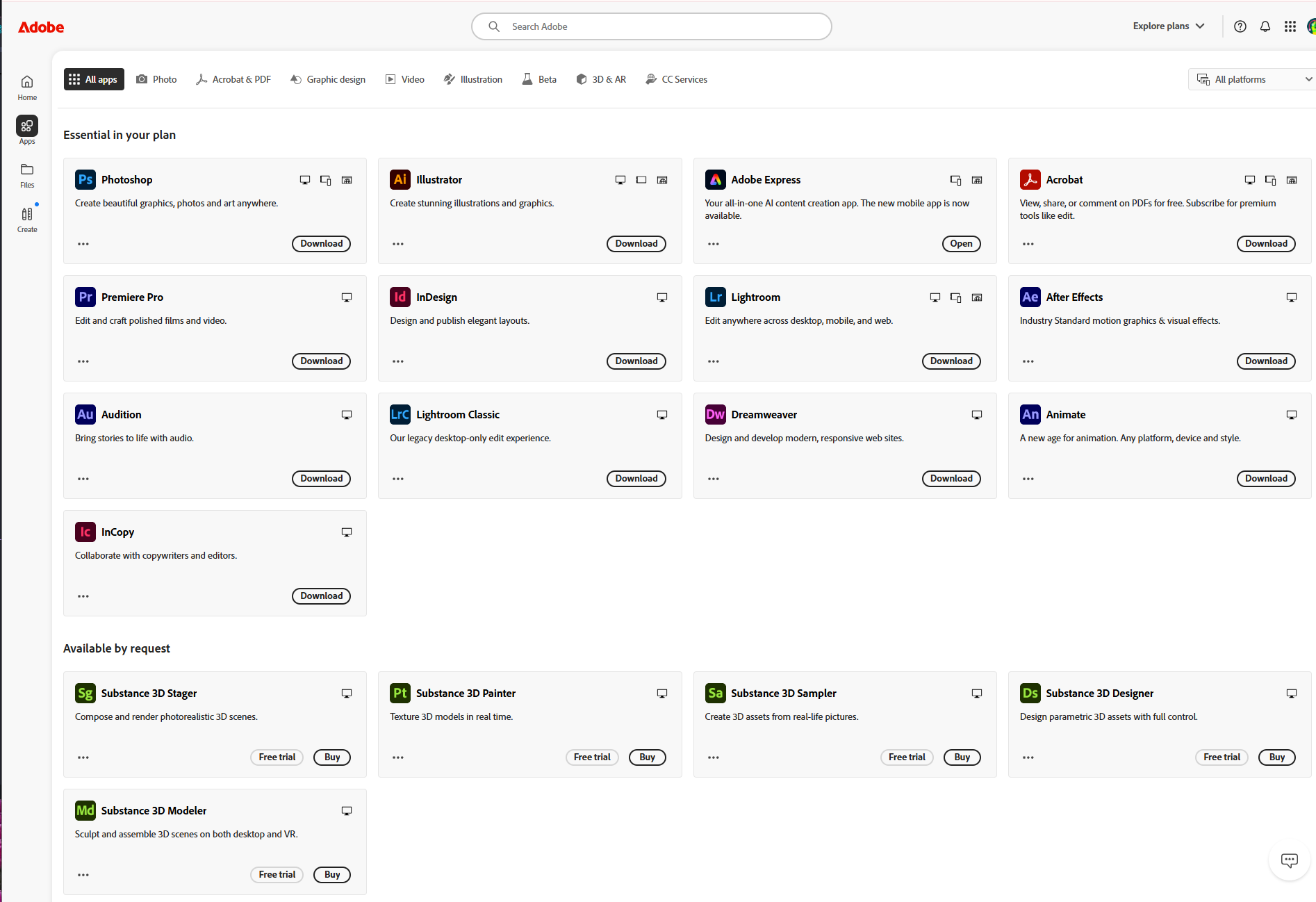This screenshot has height=902, width=1316.
Task: Open Photoshop more options ellipsis
Action: pyautogui.click(x=83, y=244)
